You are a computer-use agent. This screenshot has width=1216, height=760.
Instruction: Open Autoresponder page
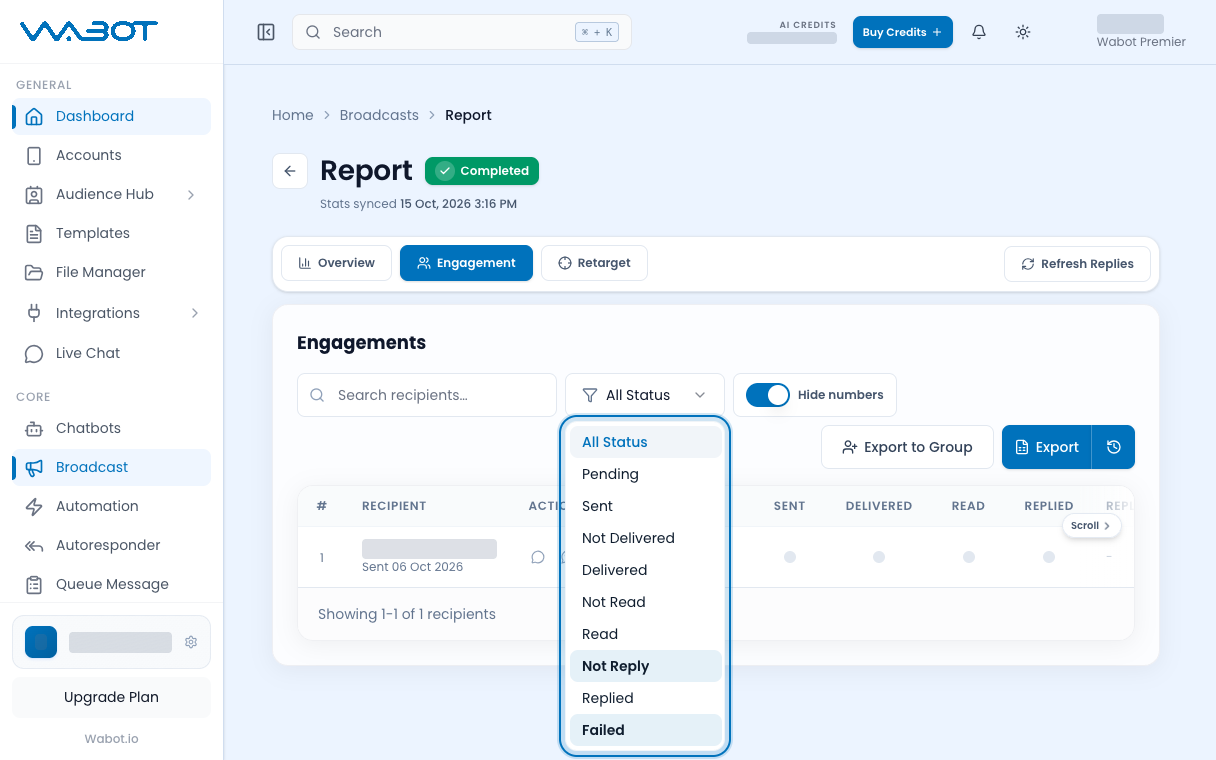click(112, 545)
